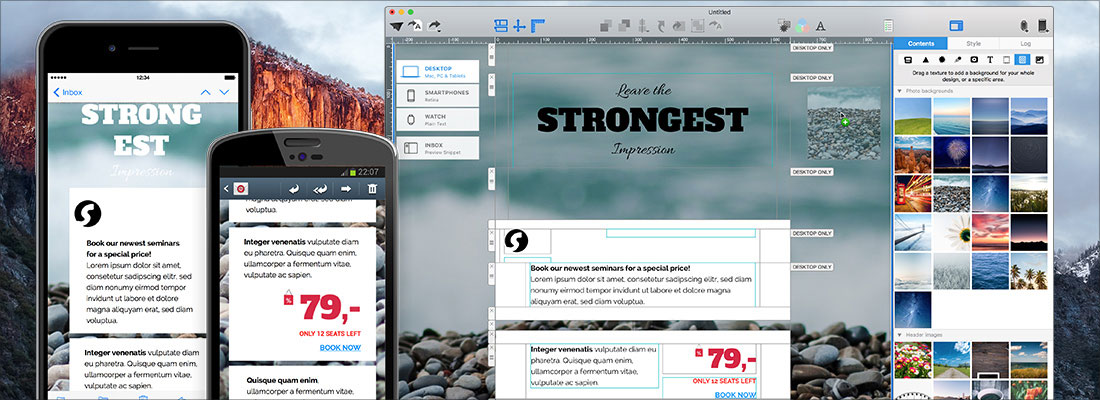Tap the Inbox back chevron on iPhone

tap(56, 92)
